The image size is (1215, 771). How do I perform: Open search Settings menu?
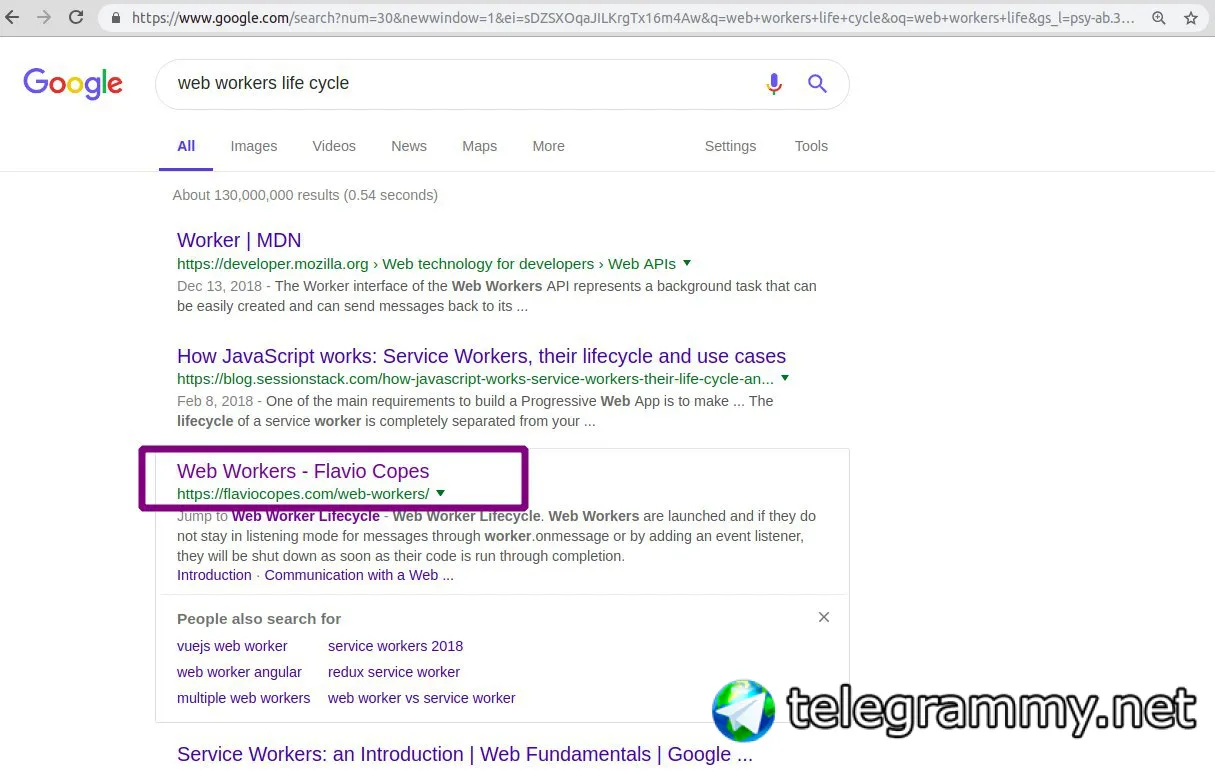(x=730, y=146)
